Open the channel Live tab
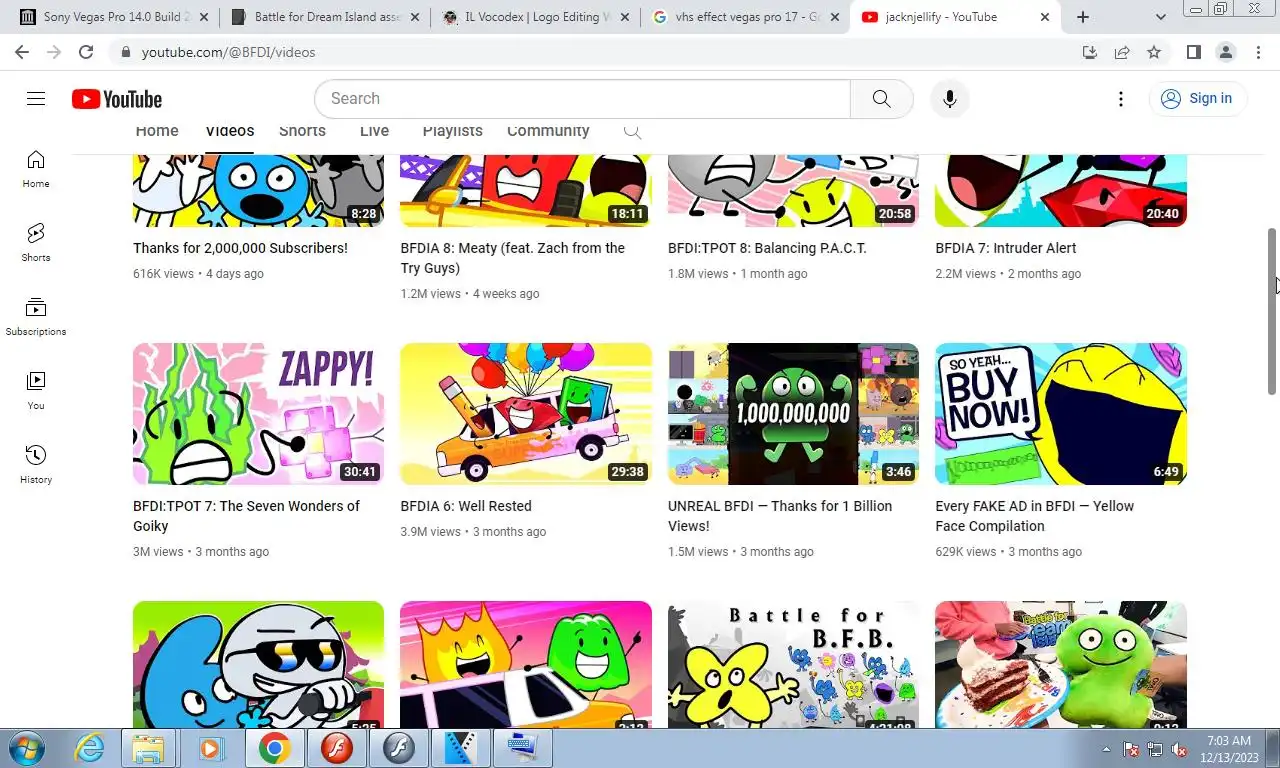Image resolution: width=1280 pixels, height=768 pixels. (x=374, y=131)
